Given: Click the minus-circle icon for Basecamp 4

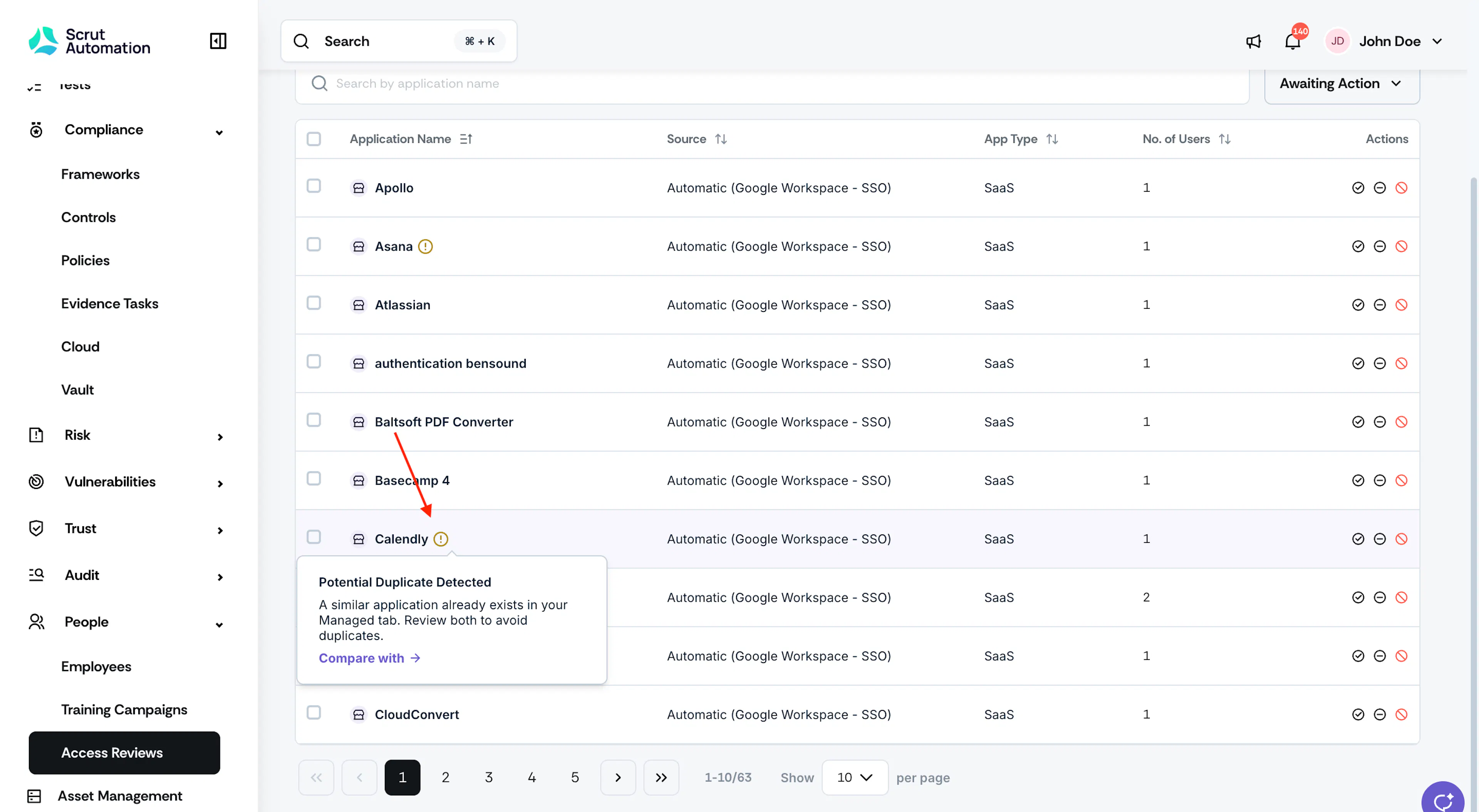Looking at the screenshot, I should pyautogui.click(x=1380, y=481).
